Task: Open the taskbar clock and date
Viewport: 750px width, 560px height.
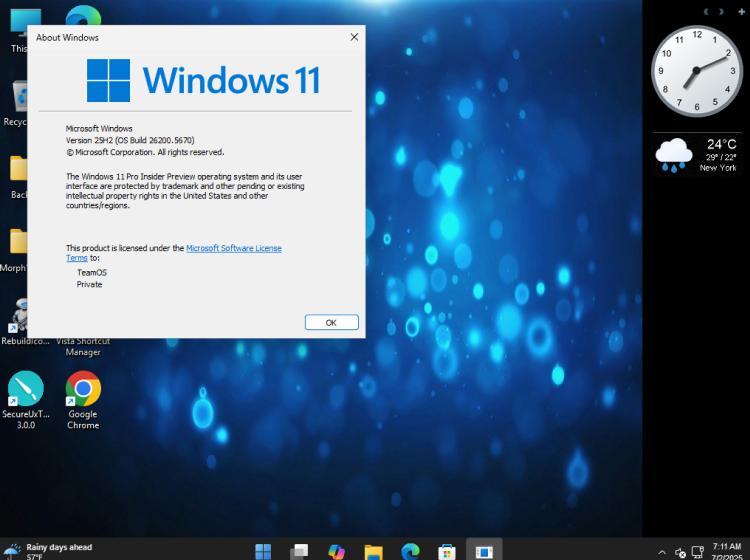Action: point(726,551)
